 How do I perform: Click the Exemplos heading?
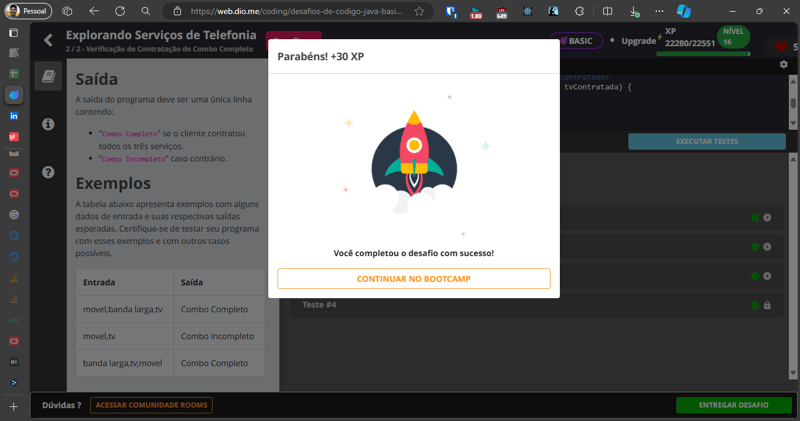[x=113, y=183]
